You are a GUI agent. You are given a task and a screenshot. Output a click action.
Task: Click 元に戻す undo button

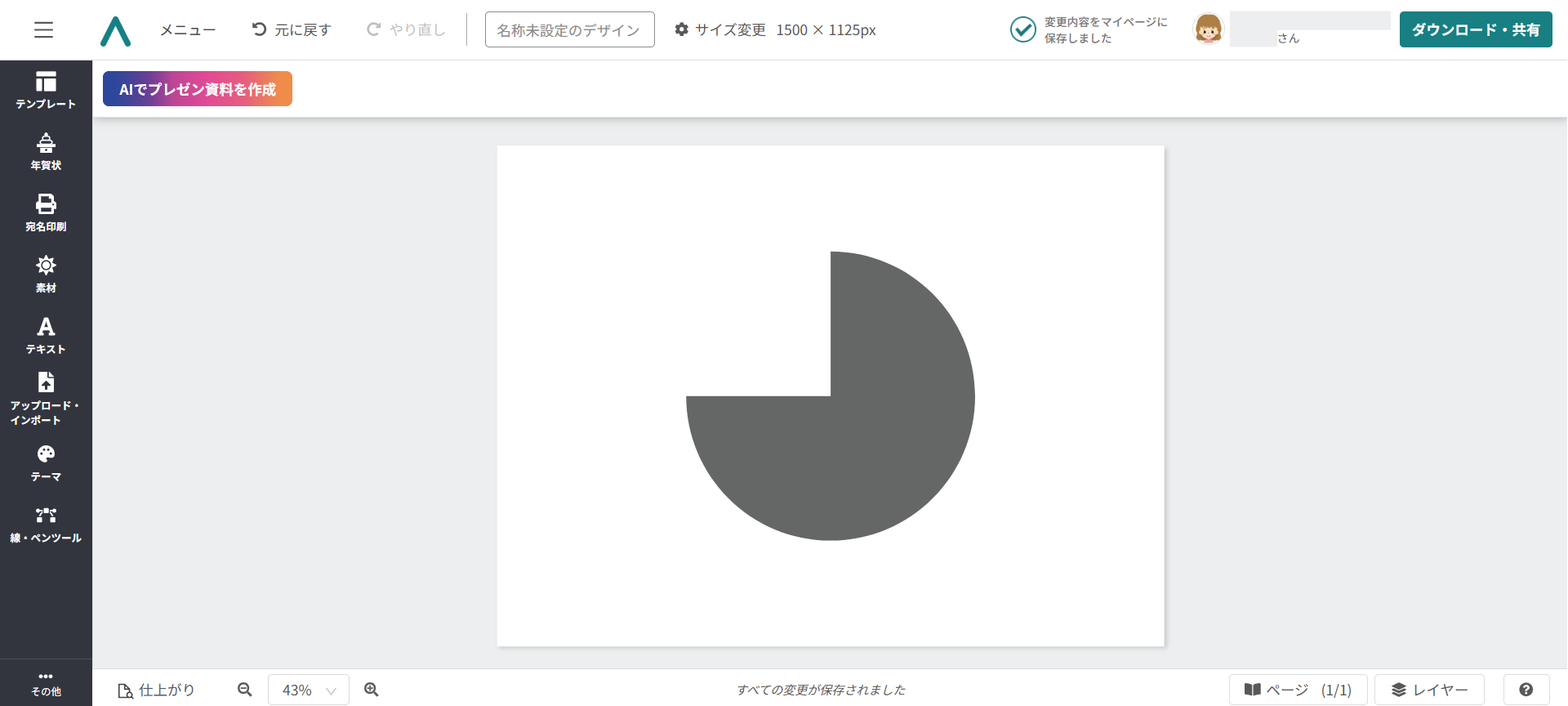coord(292,30)
